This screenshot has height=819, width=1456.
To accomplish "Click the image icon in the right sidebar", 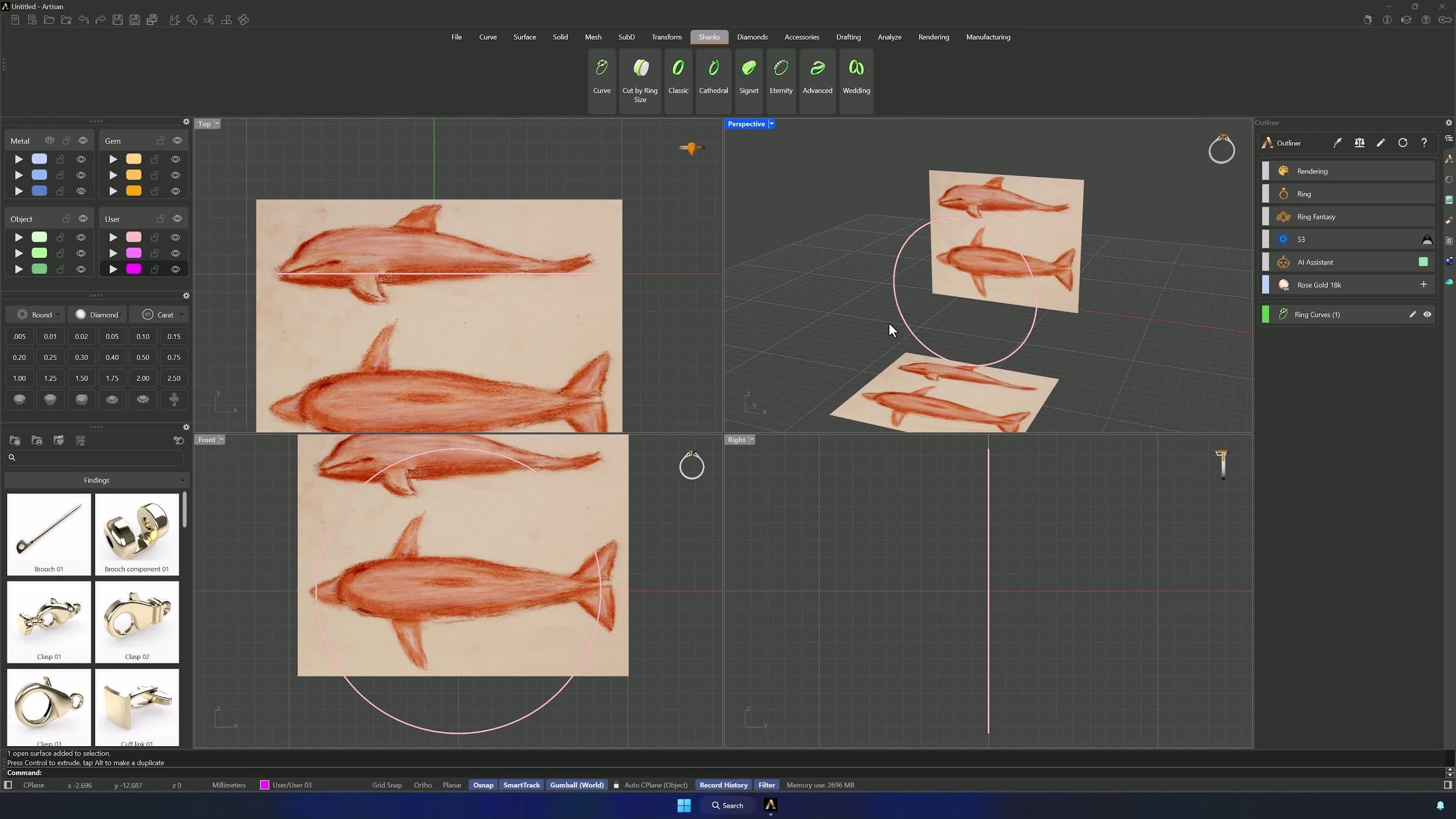I will [1449, 200].
